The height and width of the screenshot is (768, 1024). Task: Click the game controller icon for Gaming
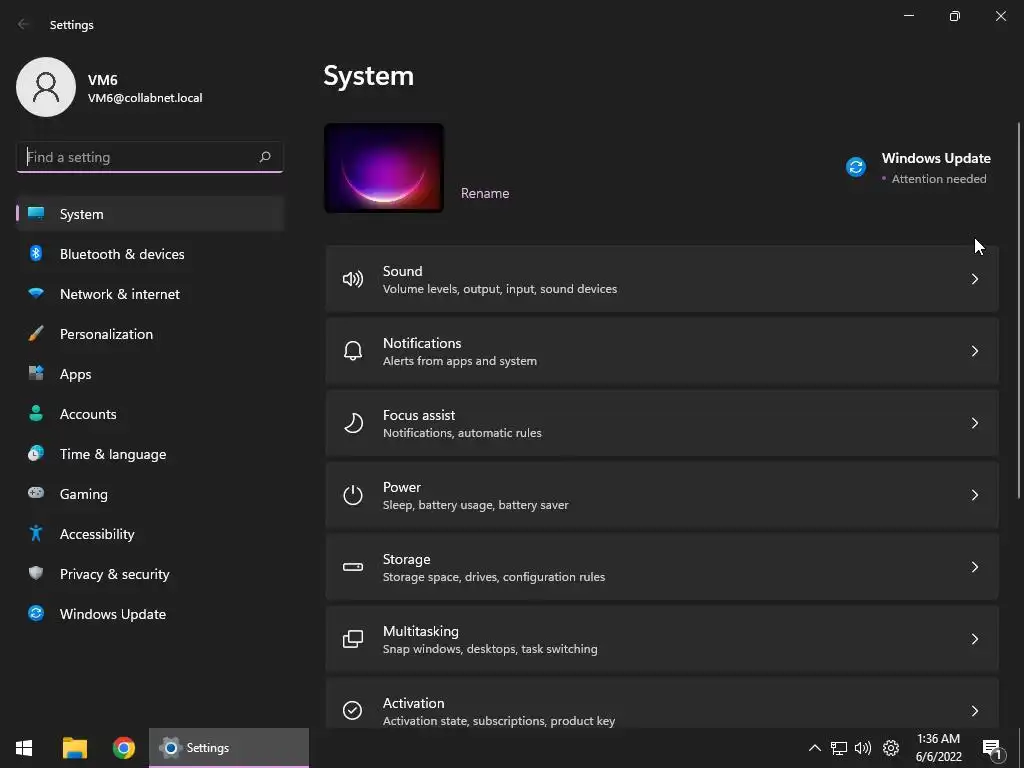[x=36, y=493]
